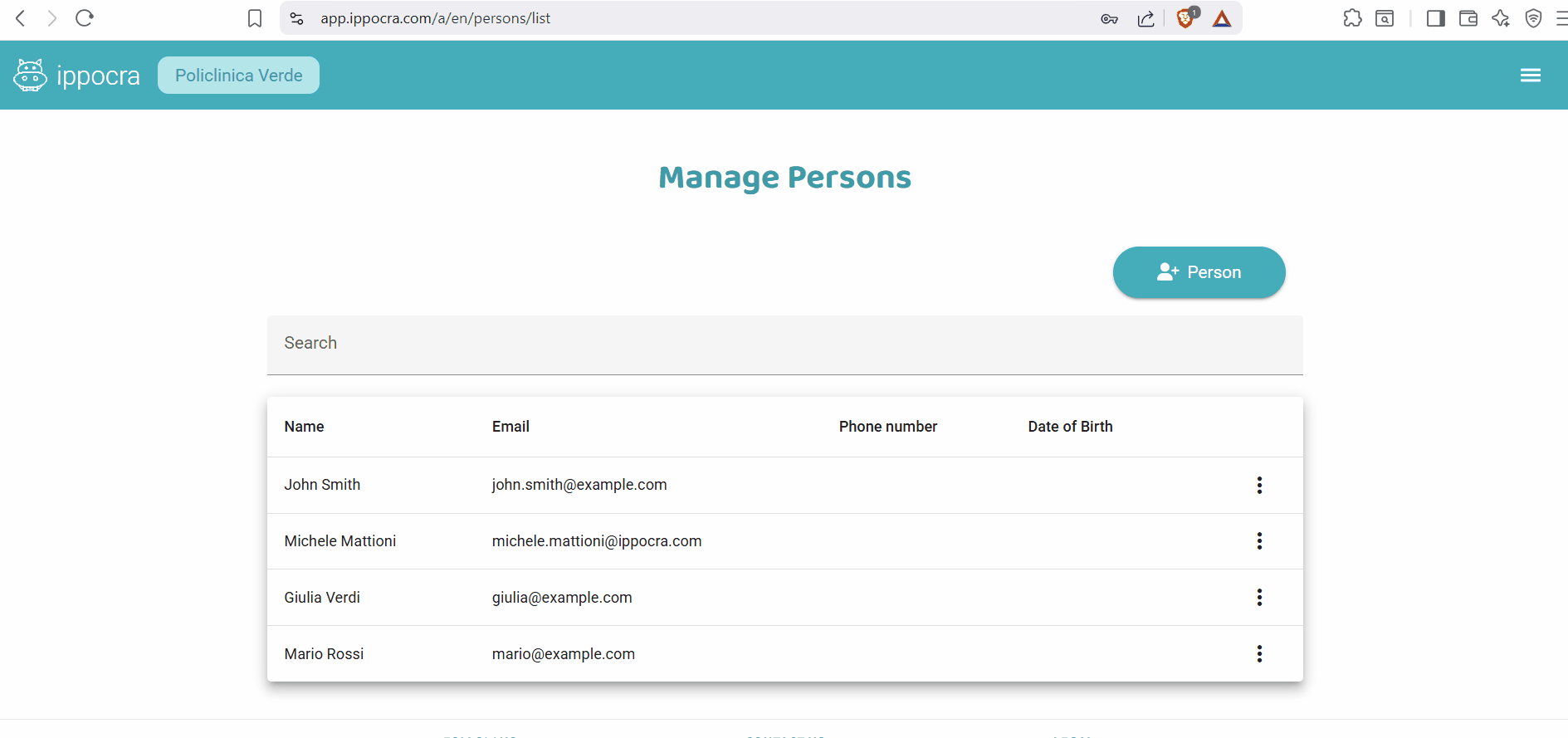Image resolution: width=1568 pixels, height=738 pixels.
Task: Reload the page with browser refresh icon
Action: tap(85, 18)
